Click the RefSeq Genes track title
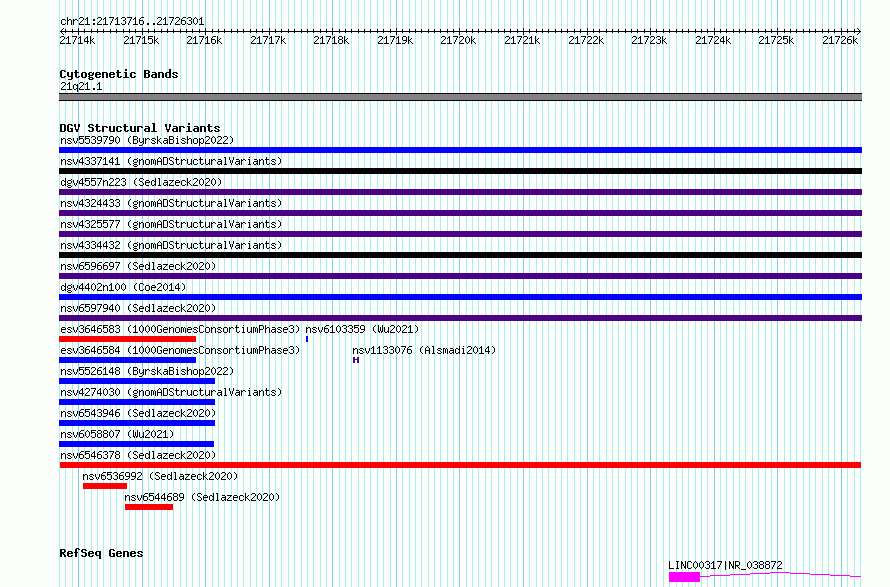Image resolution: width=890 pixels, height=587 pixels. point(101,554)
